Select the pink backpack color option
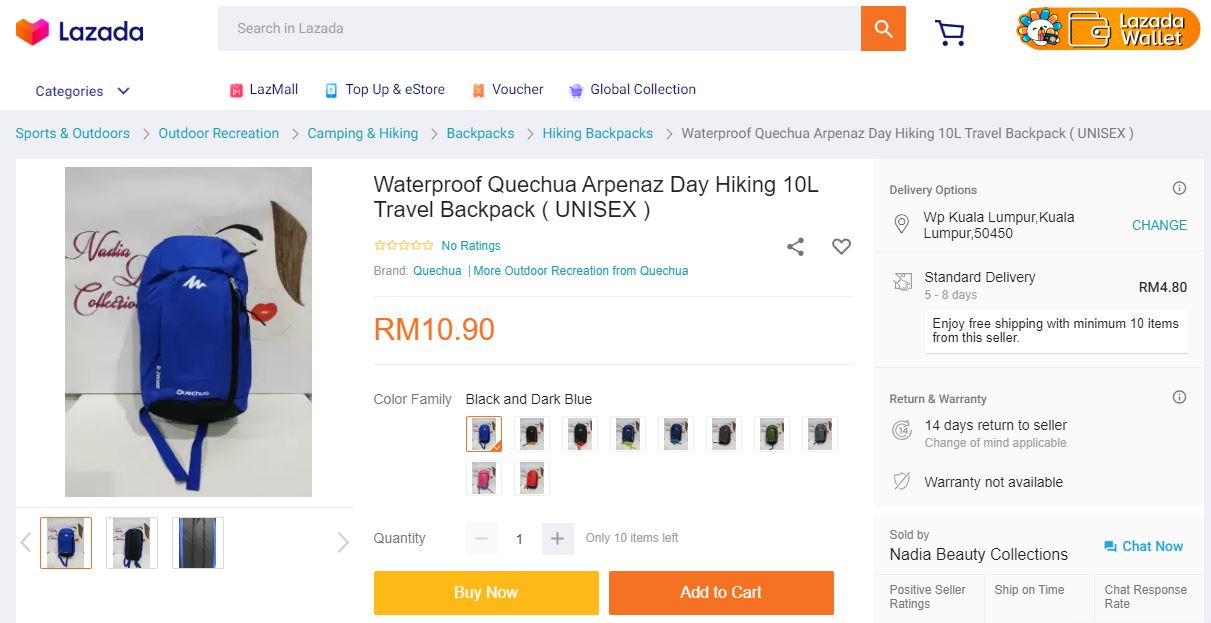 [484, 478]
